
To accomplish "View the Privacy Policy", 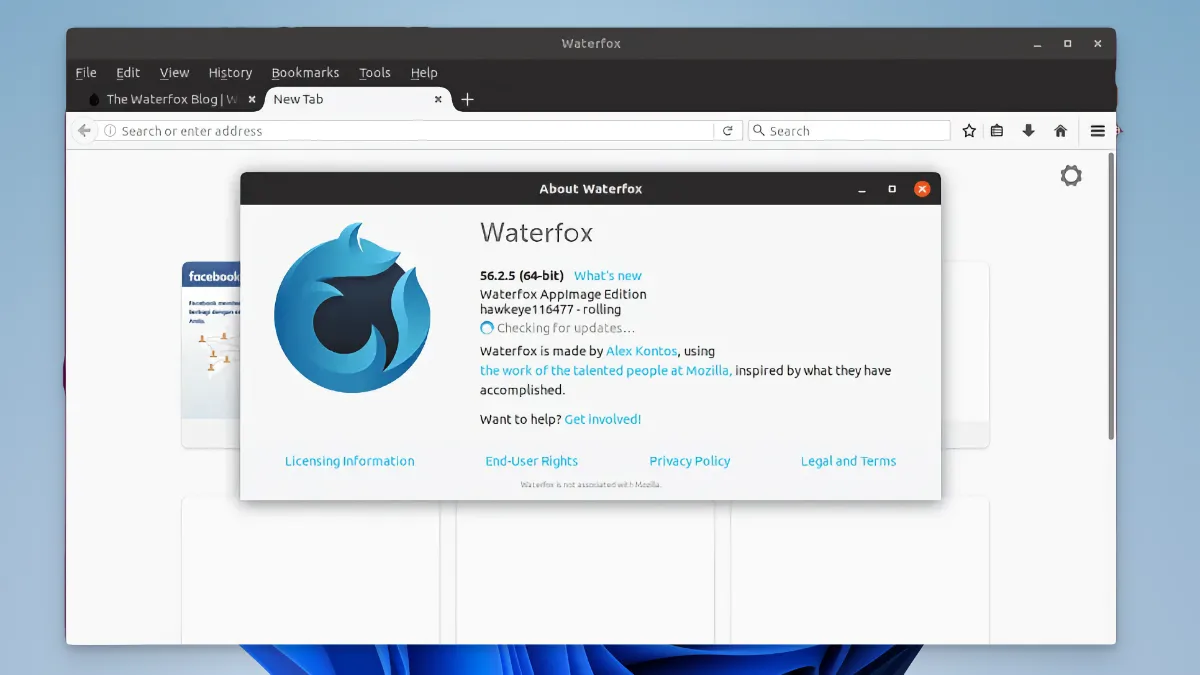I will (x=690, y=461).
